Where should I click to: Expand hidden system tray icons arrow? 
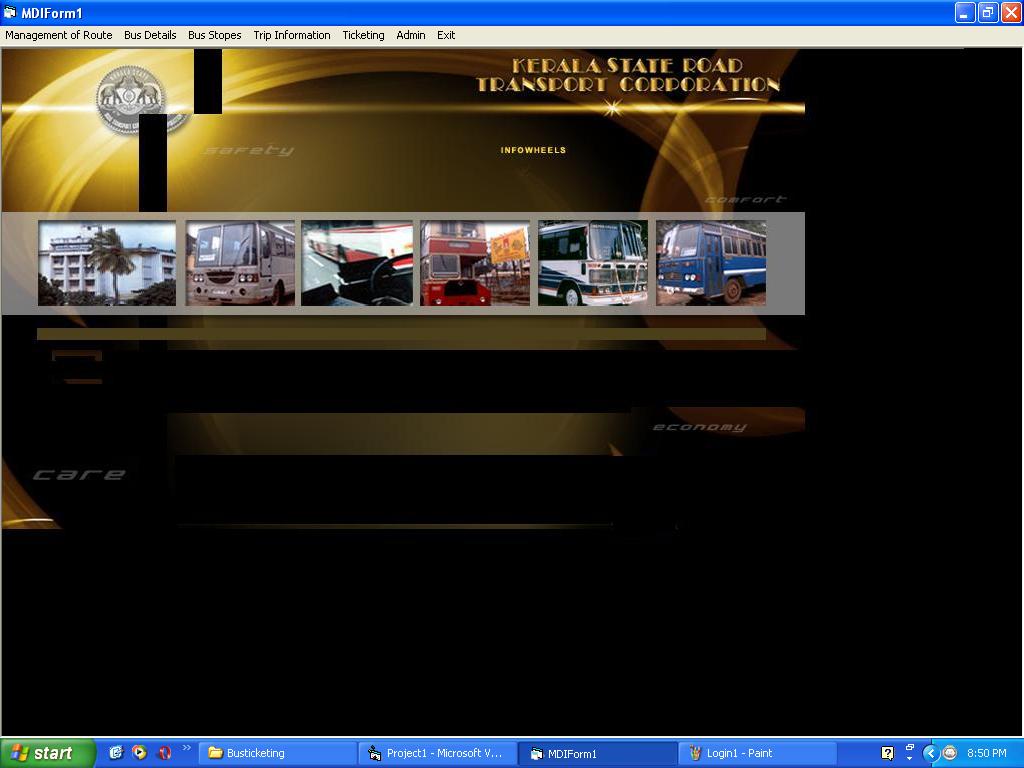(930, 753)
